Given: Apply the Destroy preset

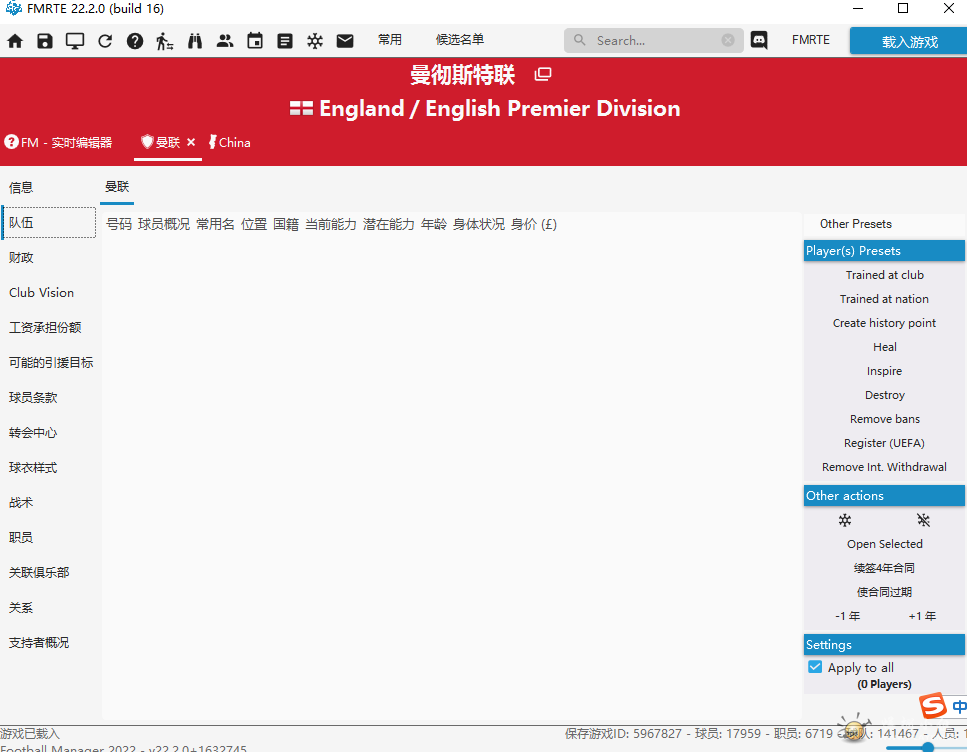Looking at the screenshot, I should 884,395.
